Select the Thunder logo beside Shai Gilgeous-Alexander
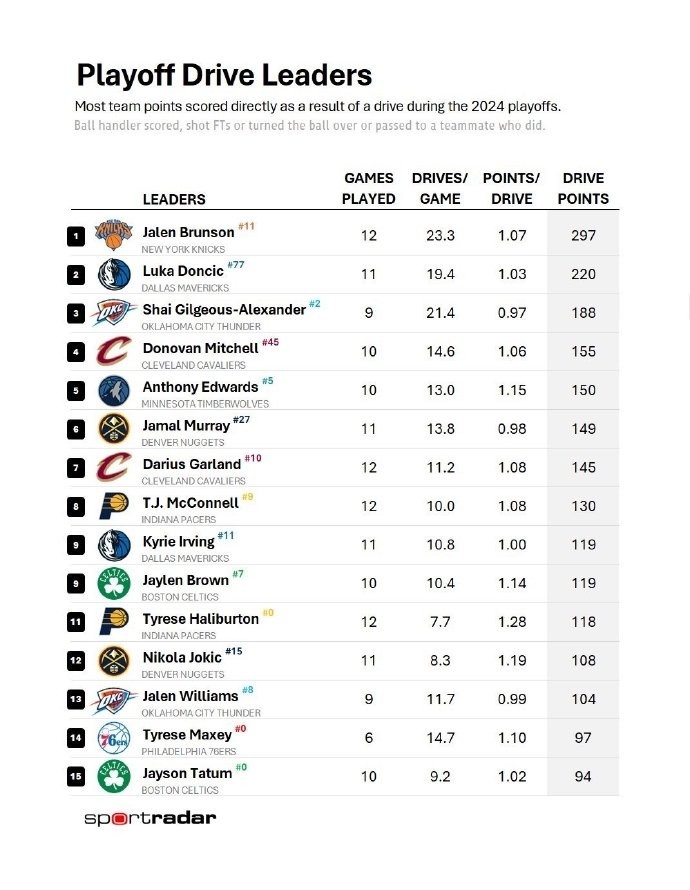The height and width of the screenshot is (890, 690). click(x=113, y=313)
